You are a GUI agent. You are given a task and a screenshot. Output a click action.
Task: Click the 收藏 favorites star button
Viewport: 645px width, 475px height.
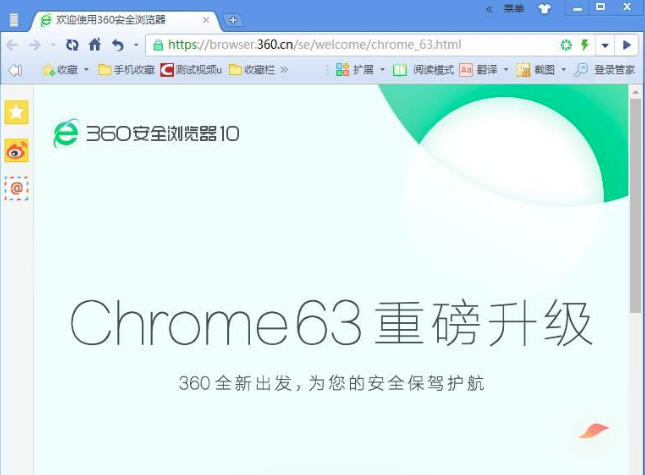[60, 70]
